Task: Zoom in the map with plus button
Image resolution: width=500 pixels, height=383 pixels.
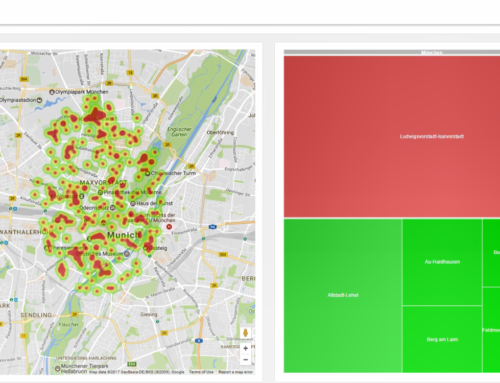Action: click(246, 348)
